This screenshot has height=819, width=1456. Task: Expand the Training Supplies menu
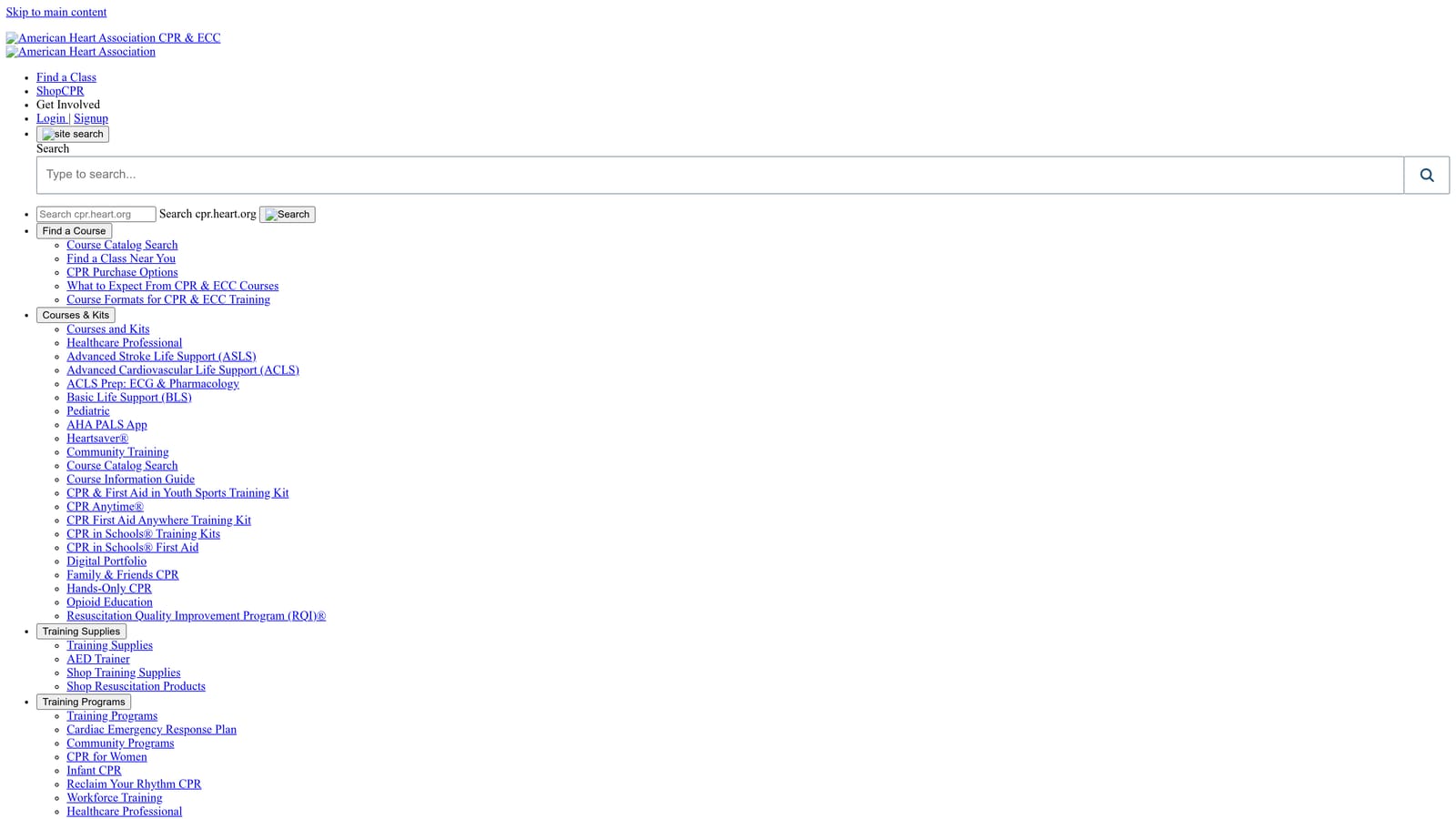81,632
